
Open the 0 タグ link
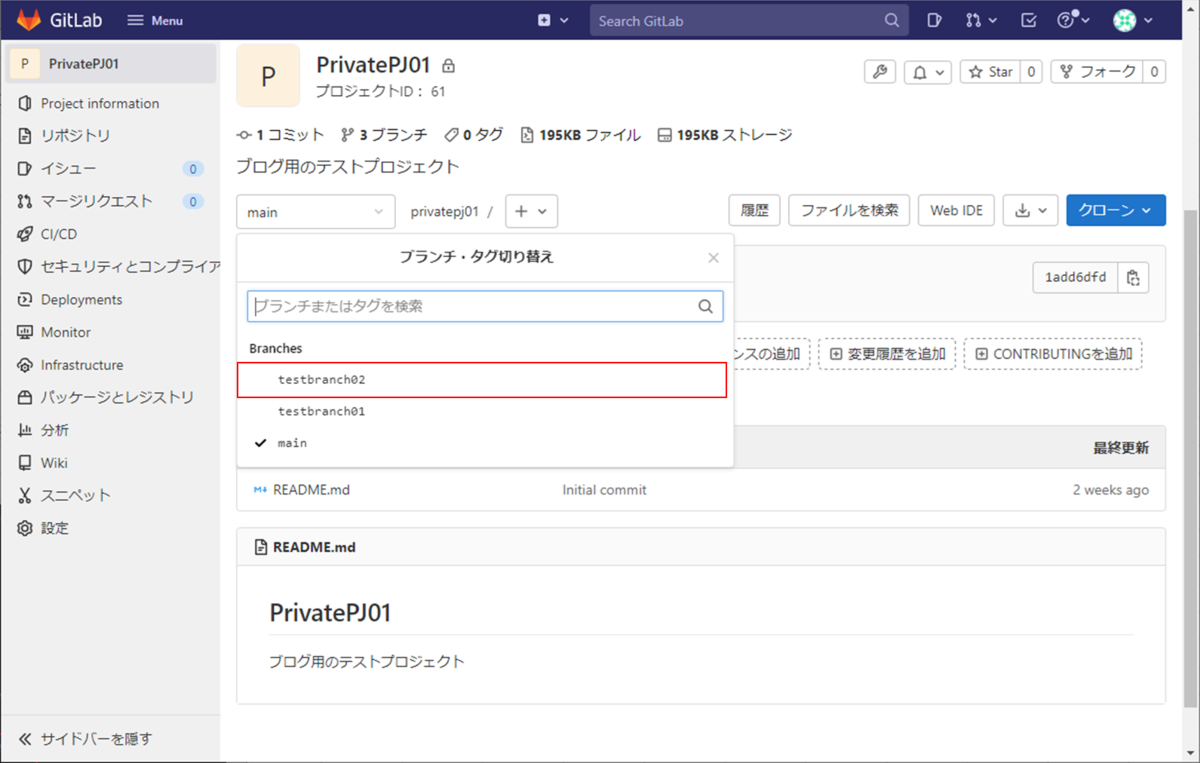(474, 135)
